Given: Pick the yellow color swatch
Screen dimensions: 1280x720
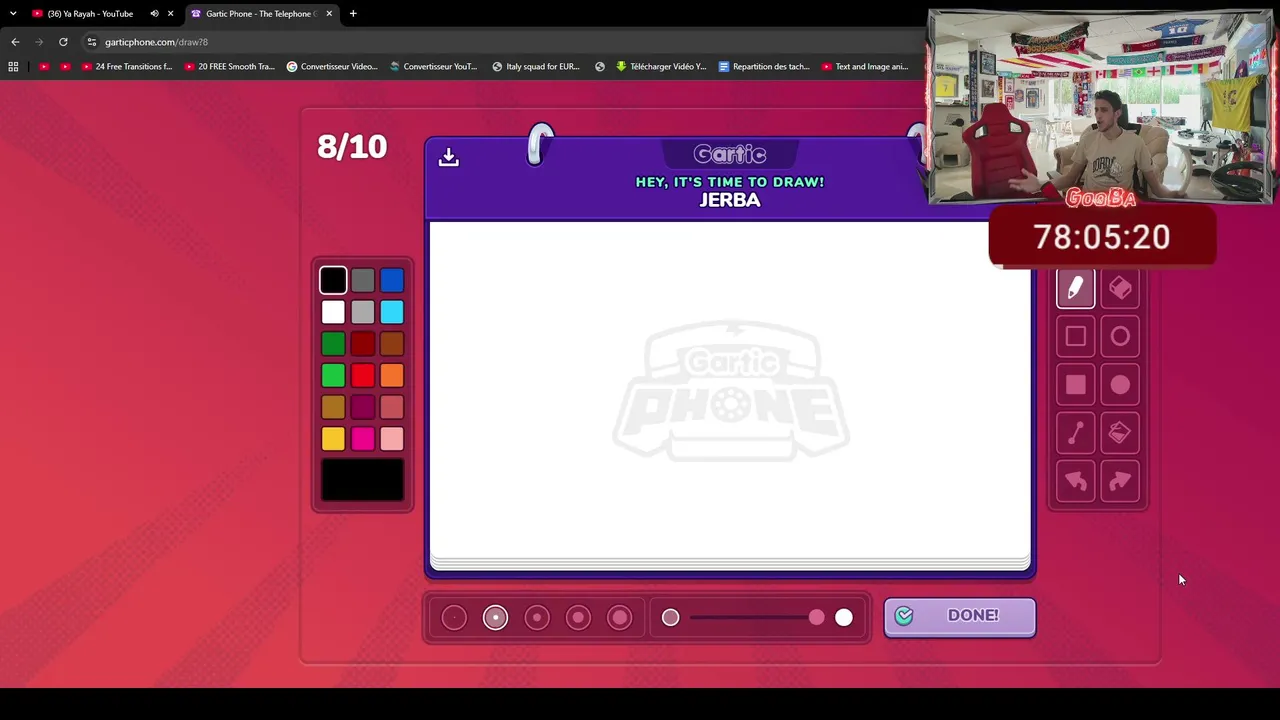Looking at the screenshot, I should (333, 439).
